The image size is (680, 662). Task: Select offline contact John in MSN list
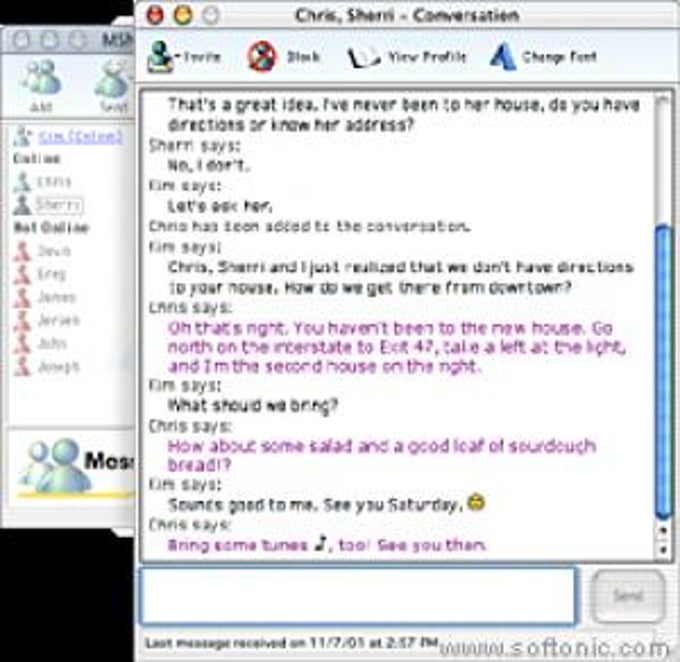point(52,344)
